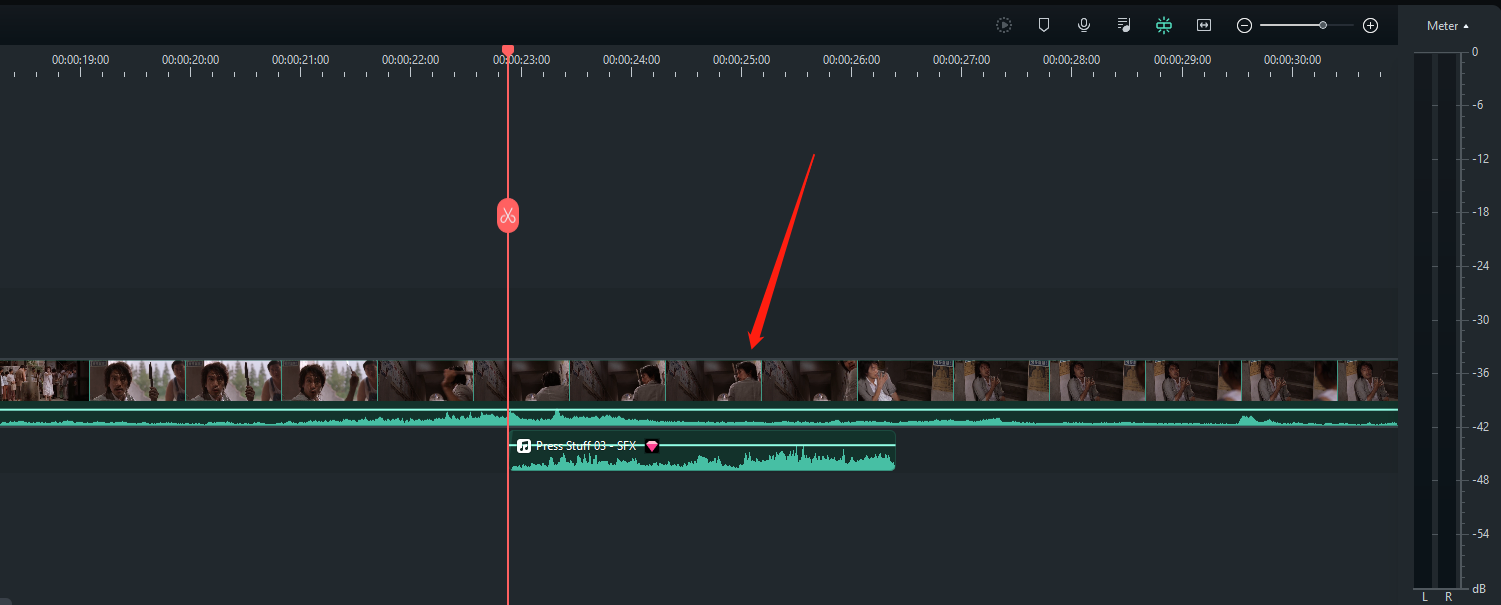Click the Audio Mixer icon
1501x605 pixels.
coord(1124,25)
